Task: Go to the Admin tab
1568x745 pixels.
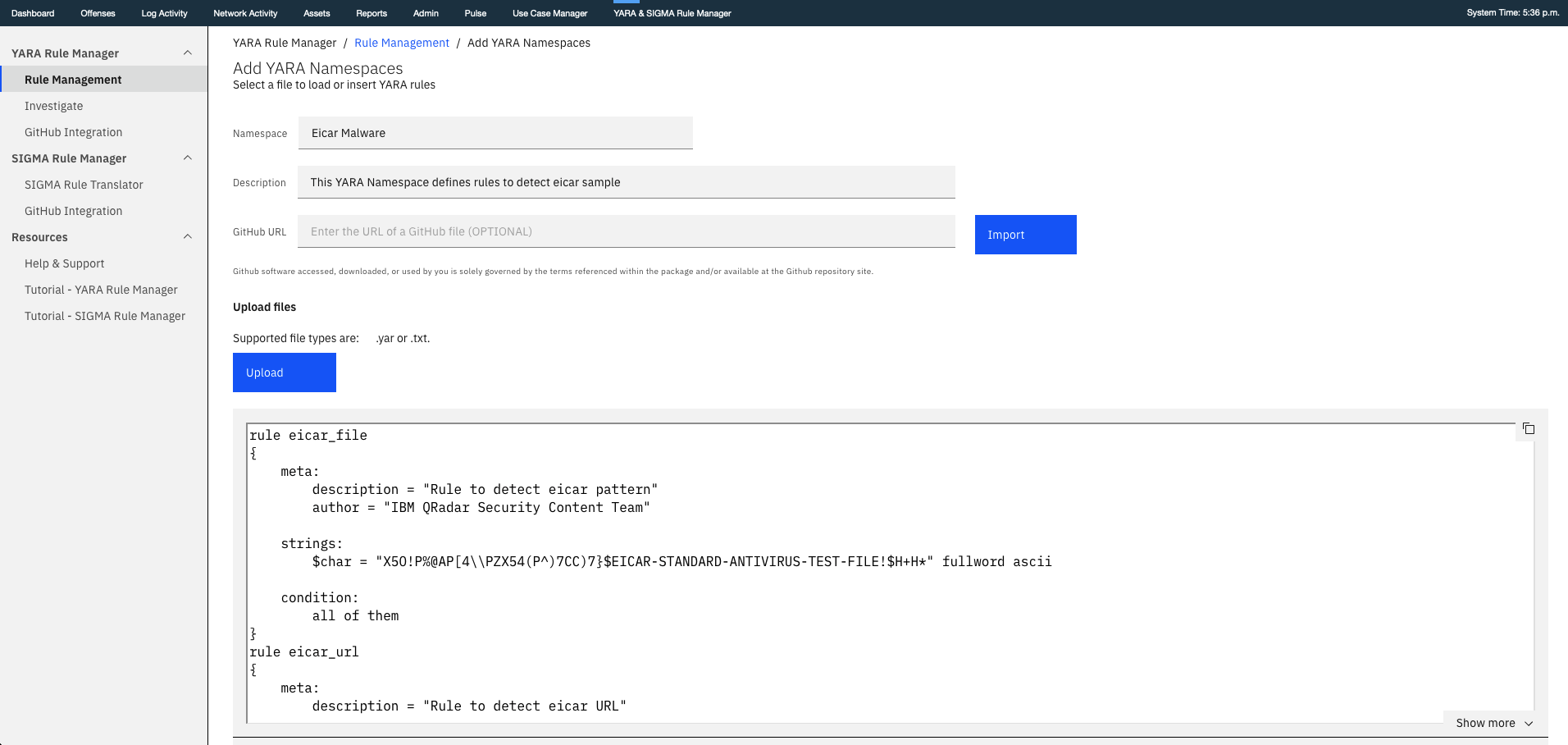Action: pos(426,12)
